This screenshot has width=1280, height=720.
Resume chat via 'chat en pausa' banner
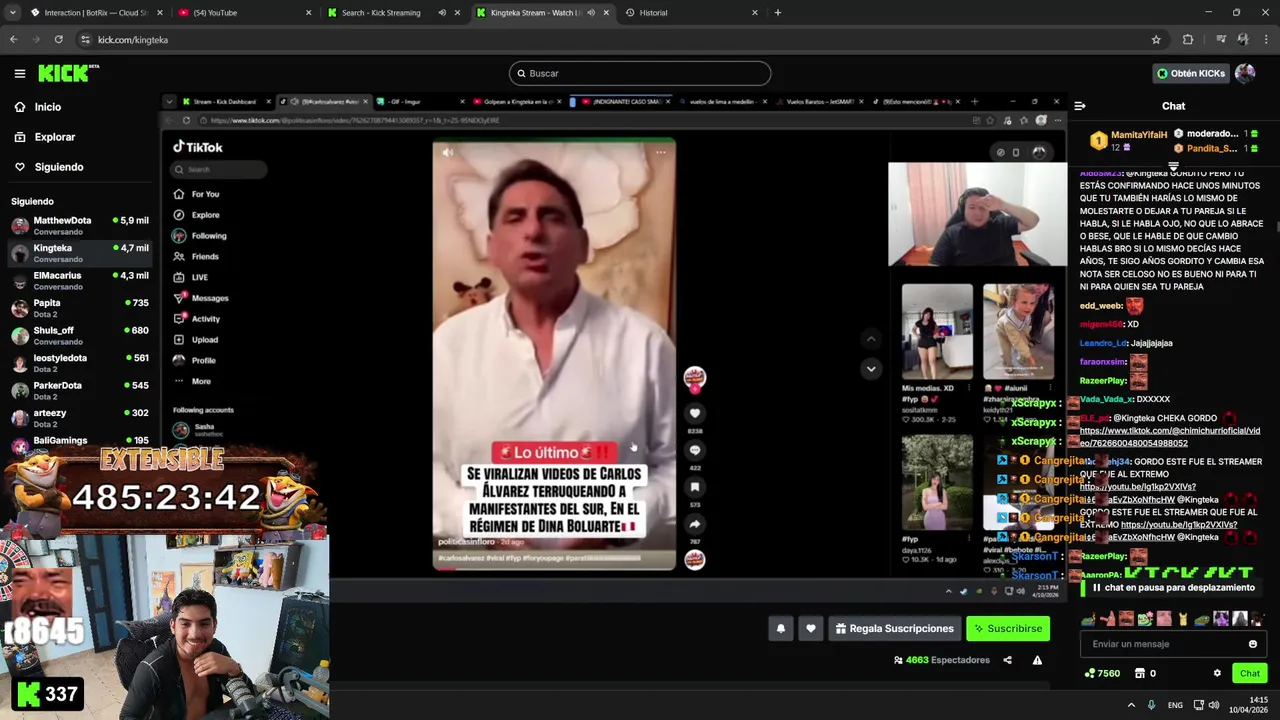click(x=1173, y=588)
